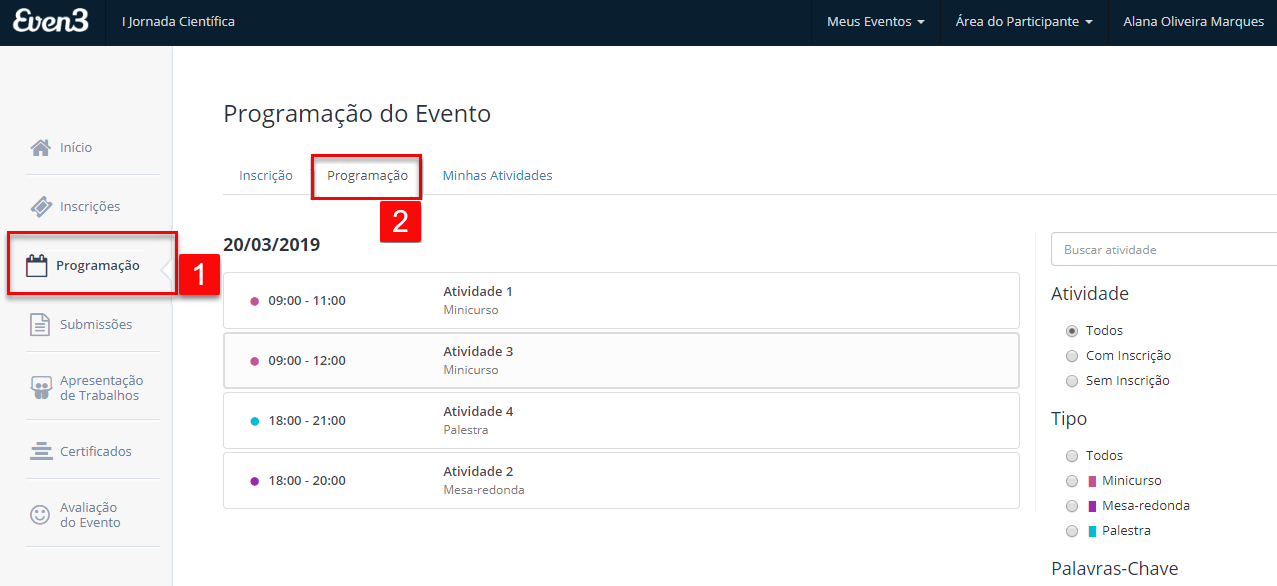Click I Jornada Científica event title
The image size is (1277, 586).
click(x=178, y=22)
